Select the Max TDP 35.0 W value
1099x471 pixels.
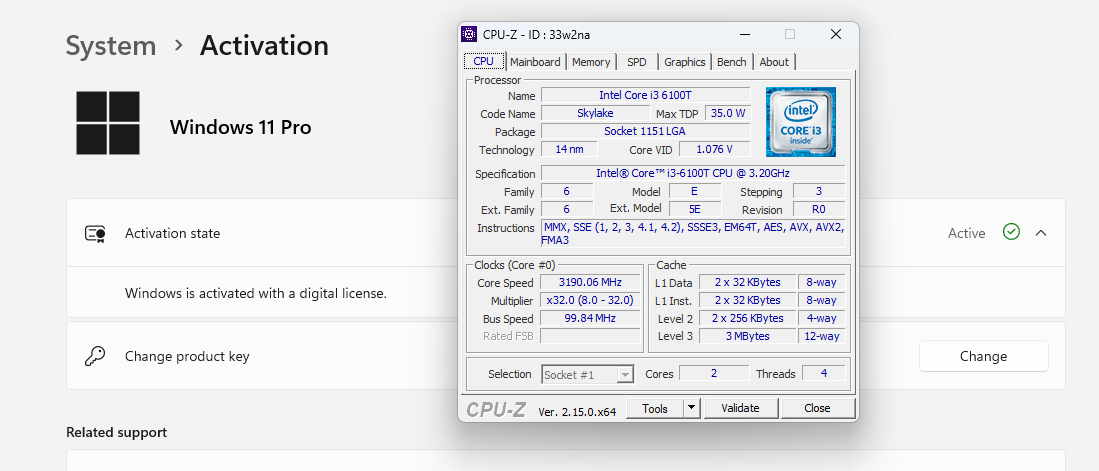click(728, 113)
